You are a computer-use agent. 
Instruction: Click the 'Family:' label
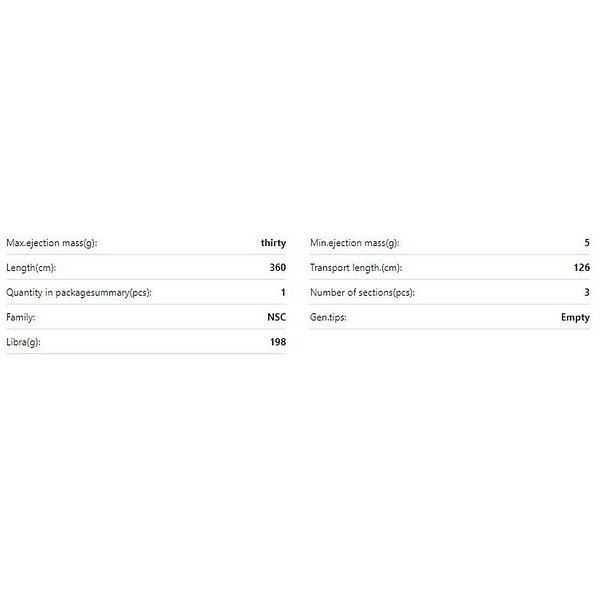22,318
